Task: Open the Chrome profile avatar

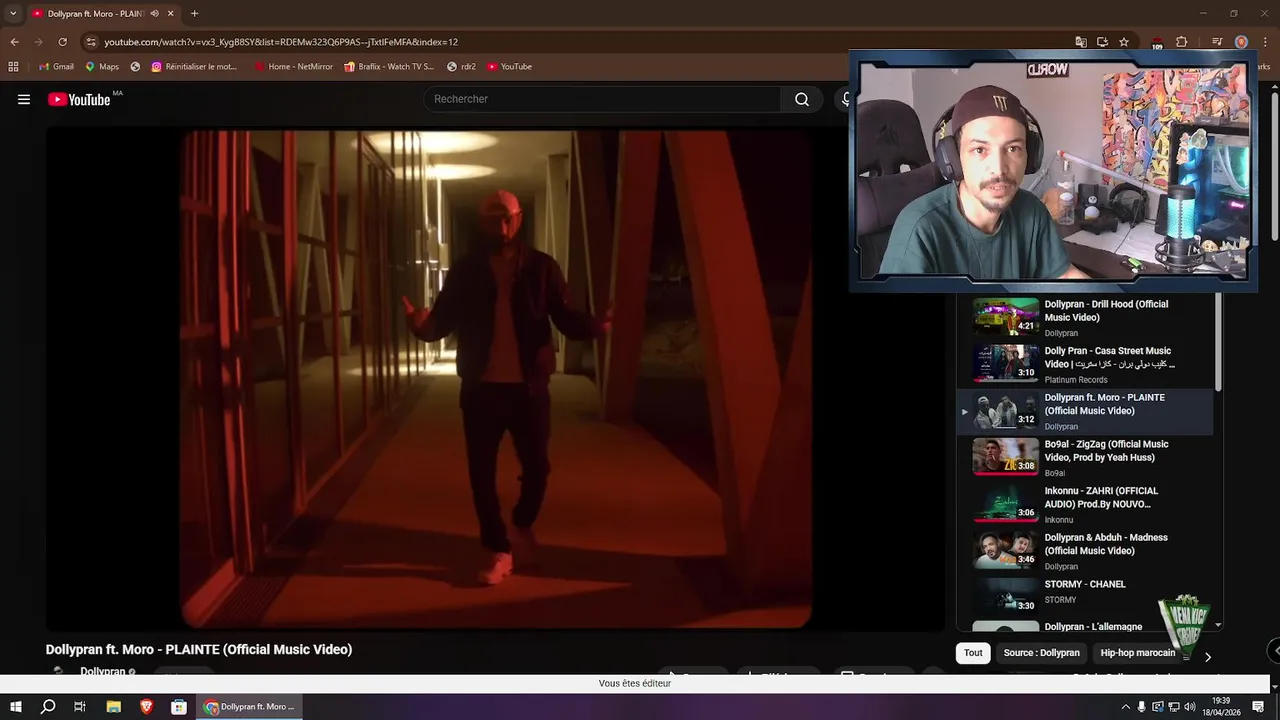Action: pyautogui.click(x=1241, y=42)
